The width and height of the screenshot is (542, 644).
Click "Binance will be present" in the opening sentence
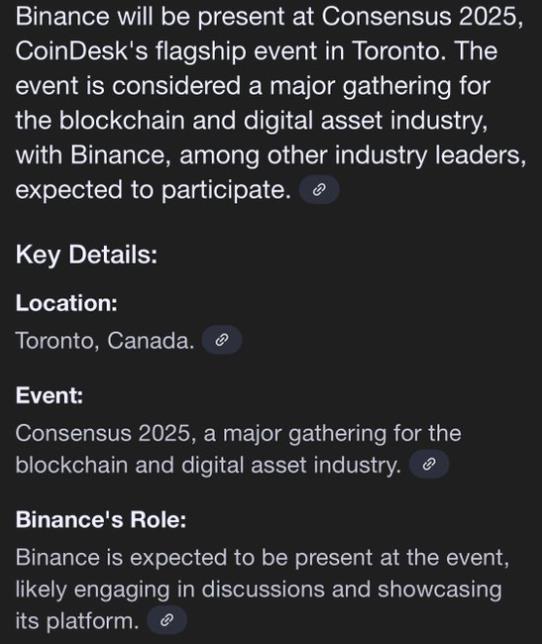[150, 17]
